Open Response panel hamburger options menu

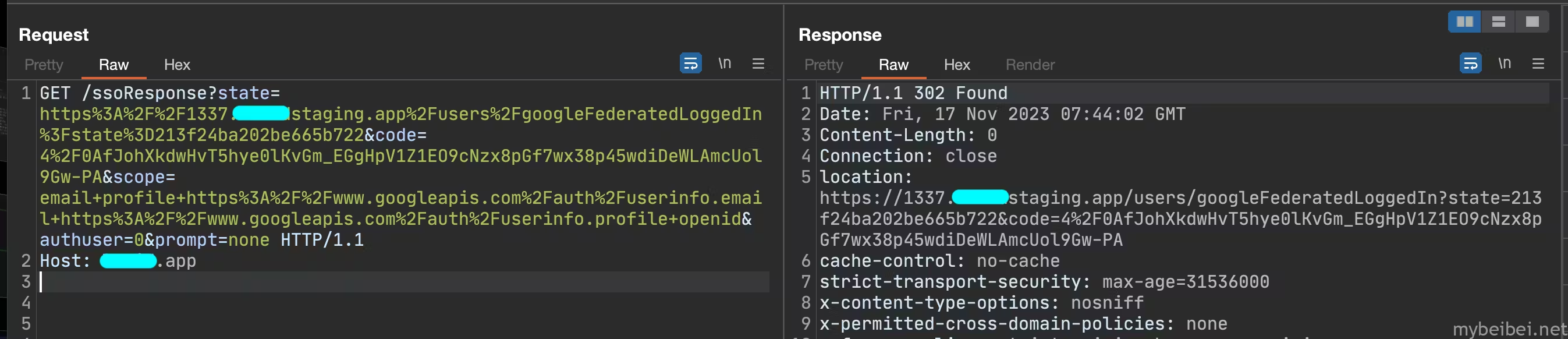[x=1538, y=63]
